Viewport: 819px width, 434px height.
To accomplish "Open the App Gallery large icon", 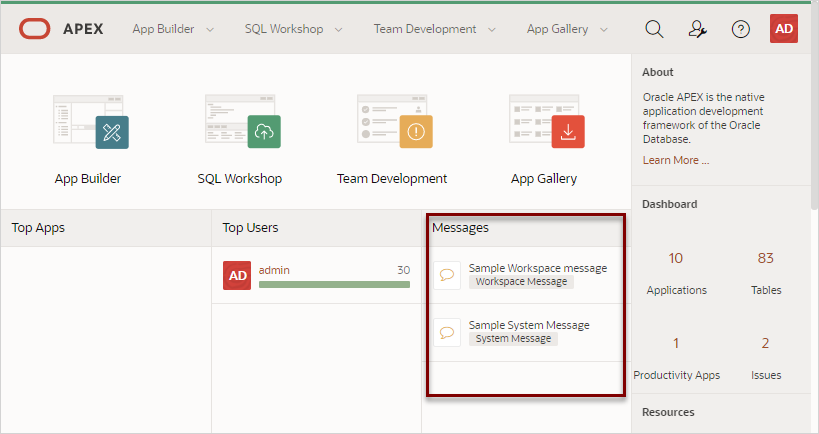I will [x=547, y=121].
